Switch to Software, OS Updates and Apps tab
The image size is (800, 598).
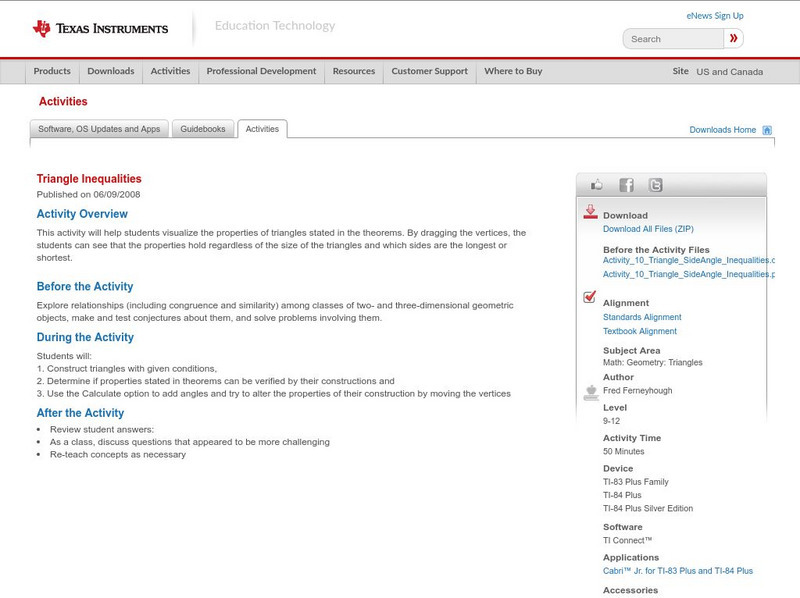(x=99, y=129)
